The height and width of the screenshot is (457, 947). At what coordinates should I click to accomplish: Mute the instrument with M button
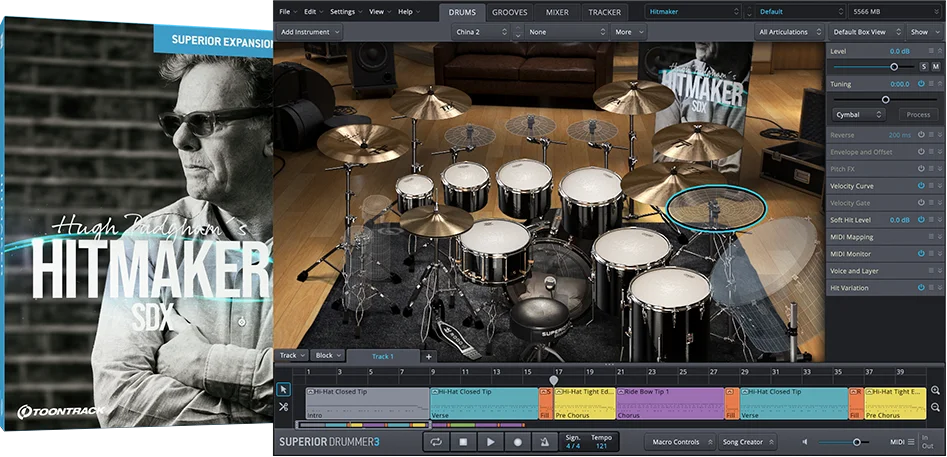936,66
